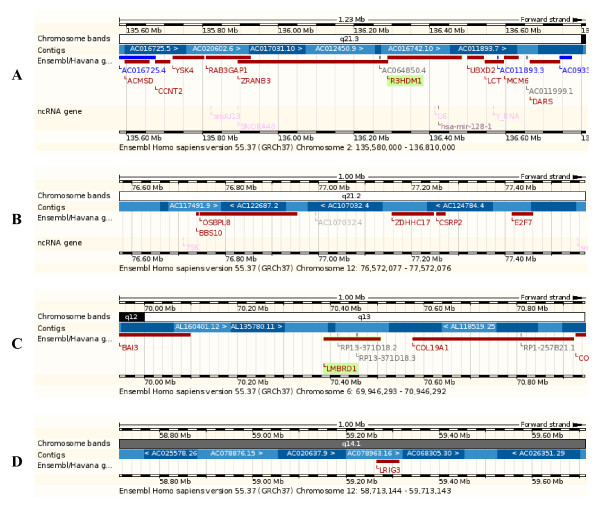Click the RP13-371D18.3 gene label
This screenshot has width=600, height=510.
tap(387, 358)
